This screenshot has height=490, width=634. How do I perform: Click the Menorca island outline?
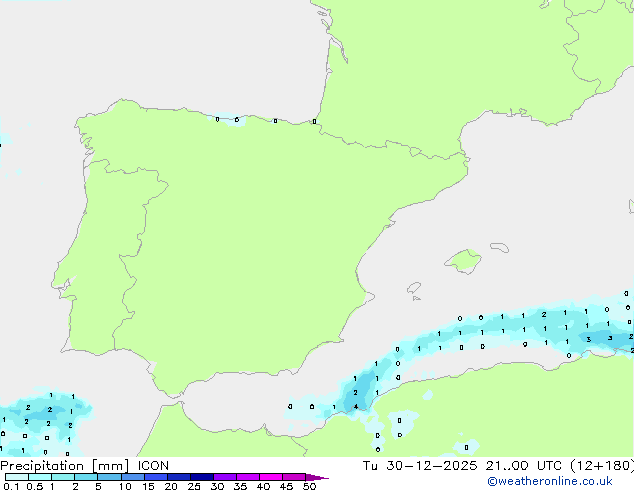499,247
